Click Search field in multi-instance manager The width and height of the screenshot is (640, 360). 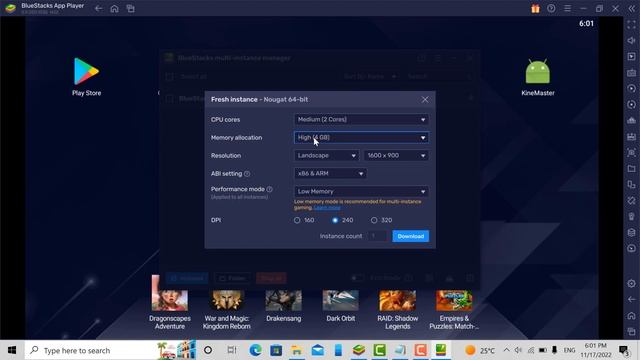click(439, 77)
